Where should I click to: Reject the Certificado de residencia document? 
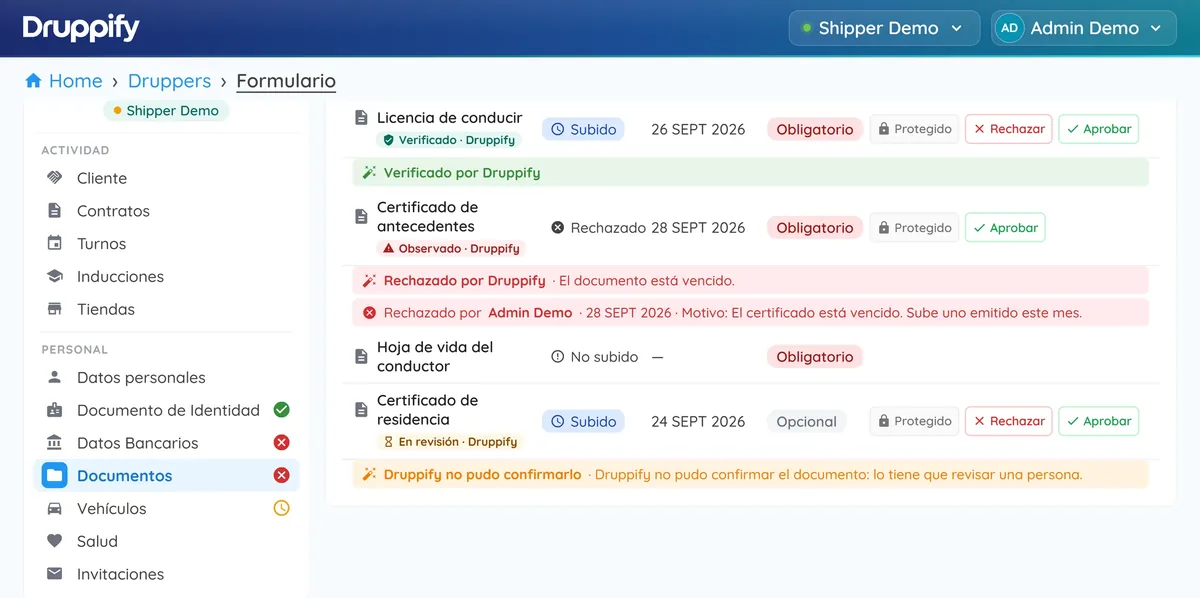point(1008,421)
